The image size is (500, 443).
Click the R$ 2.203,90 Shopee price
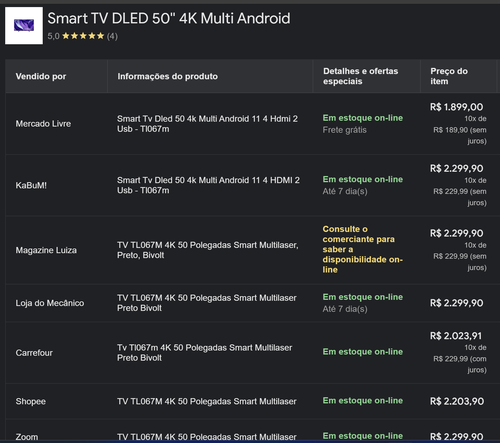click(x=457, y=401)
